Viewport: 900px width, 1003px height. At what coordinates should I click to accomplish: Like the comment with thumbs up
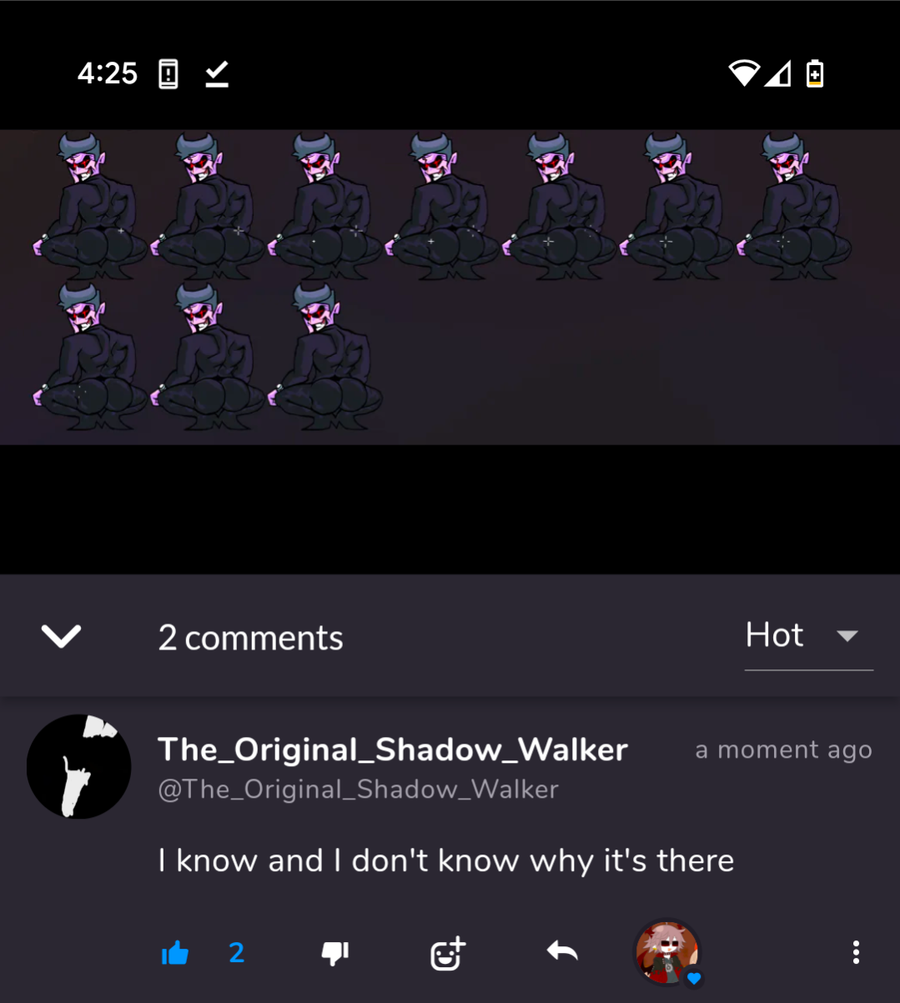coord(175,953)
